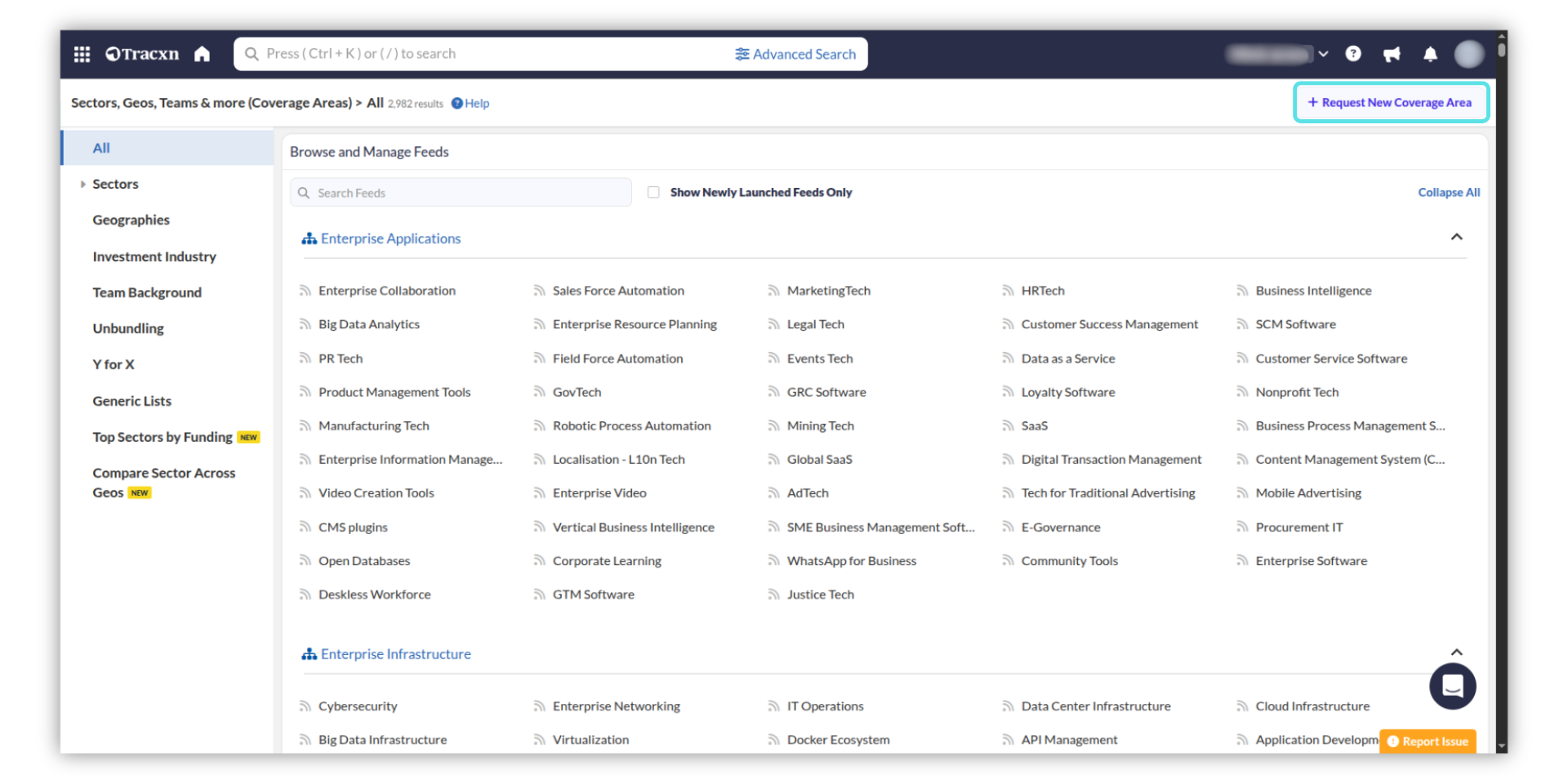Viewport: 1568px width, 784px height.
Task: Collapse the Enterprise Infrastructure section
Action: pyautogui.click(x=1456, y=653)
